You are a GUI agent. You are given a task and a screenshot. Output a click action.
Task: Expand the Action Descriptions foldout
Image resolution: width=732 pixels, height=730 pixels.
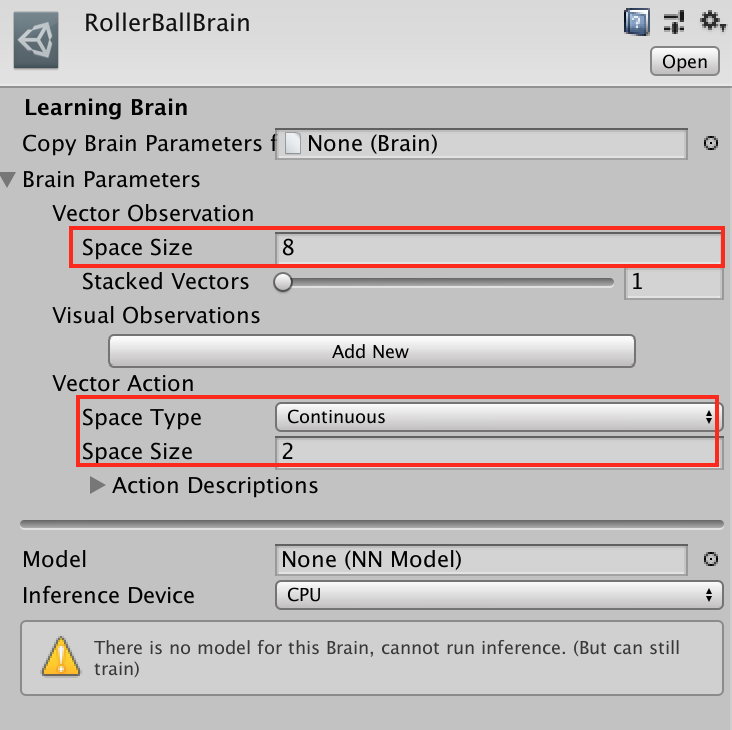point(98,486)
